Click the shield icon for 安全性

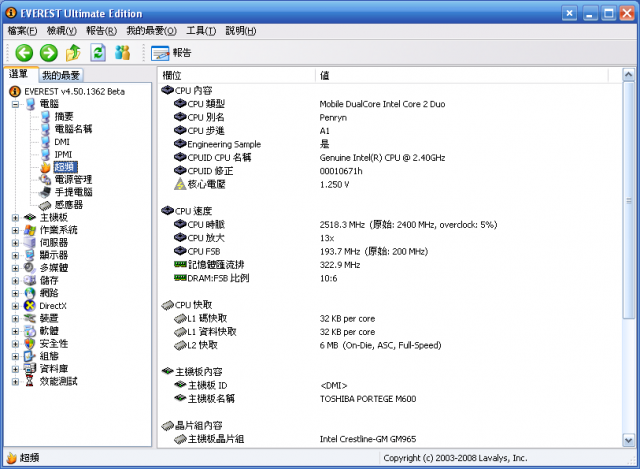pos(30,344)
